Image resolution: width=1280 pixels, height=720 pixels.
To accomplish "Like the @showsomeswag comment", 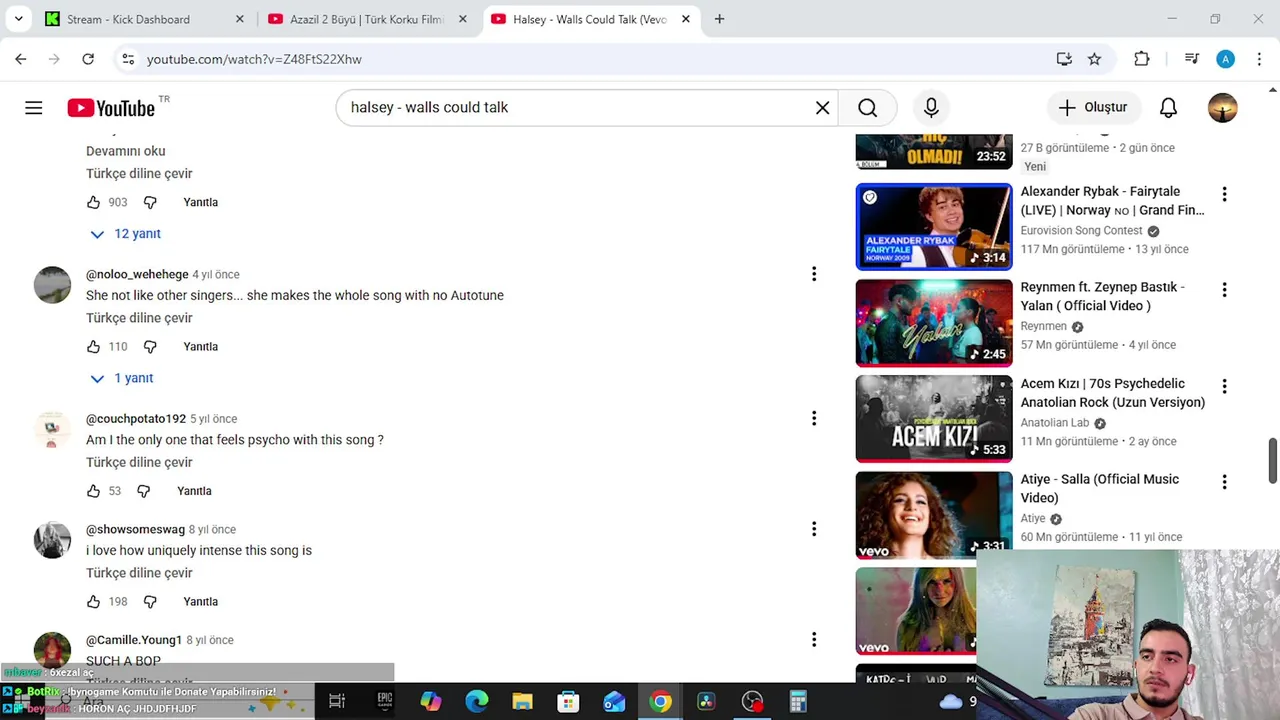I will tap(93, 602).
